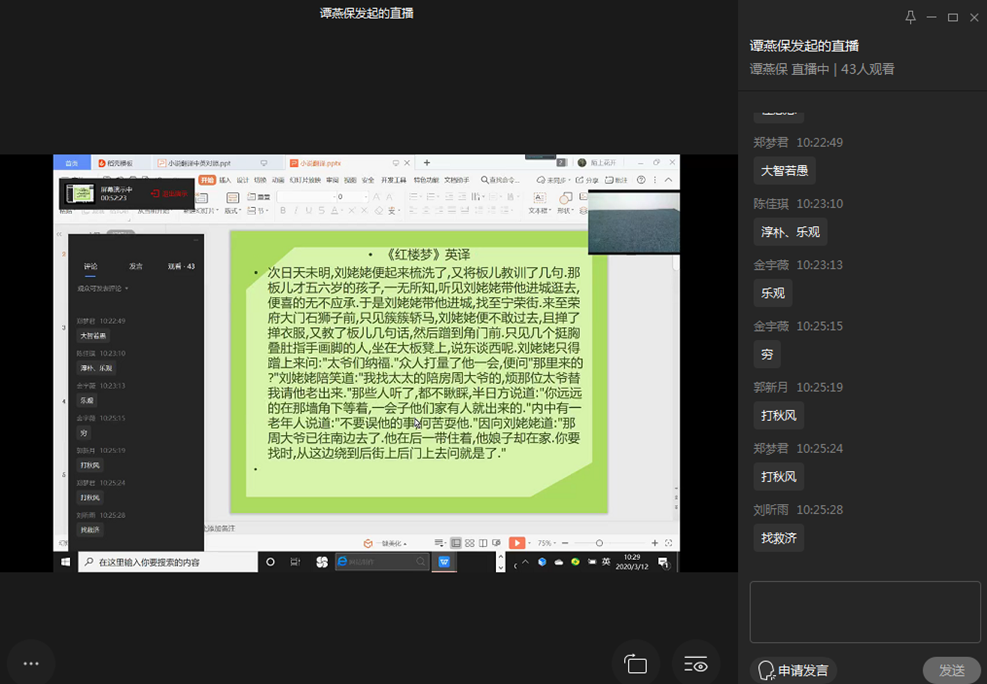
Task: Click the orange slideshow play button
Action: pyautogui.click(x=517, y=543)
